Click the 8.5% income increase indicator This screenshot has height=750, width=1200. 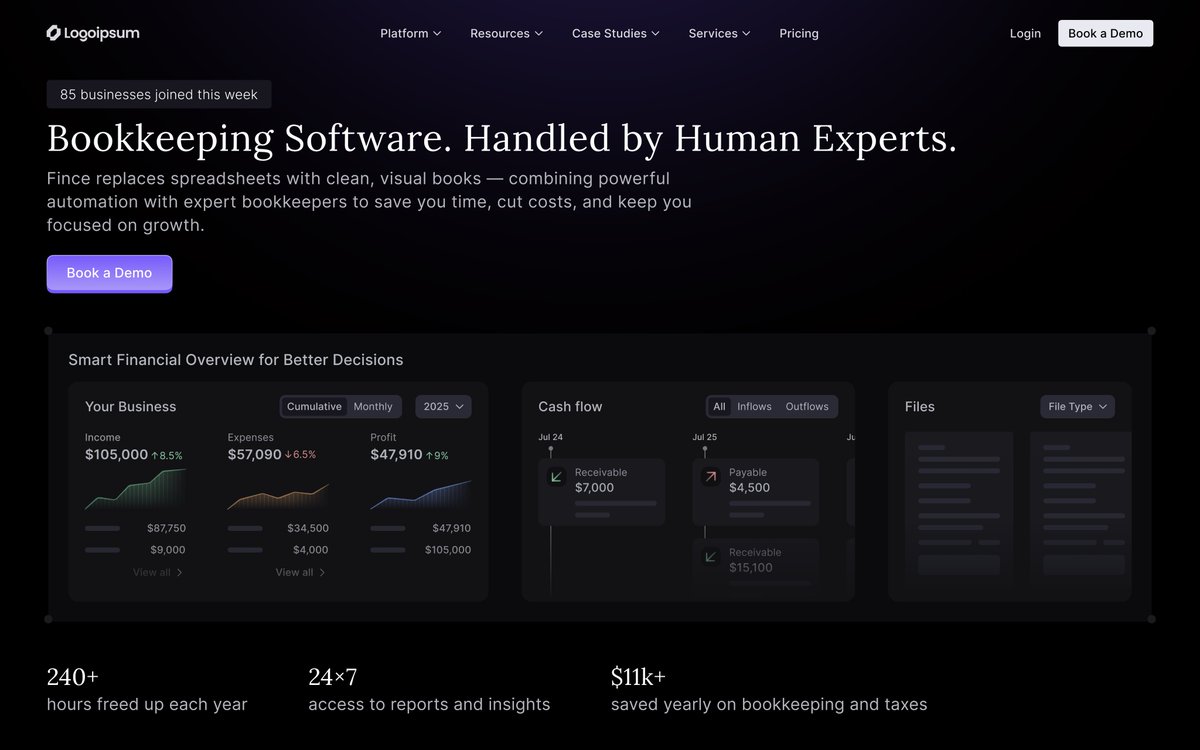point(167,456)
